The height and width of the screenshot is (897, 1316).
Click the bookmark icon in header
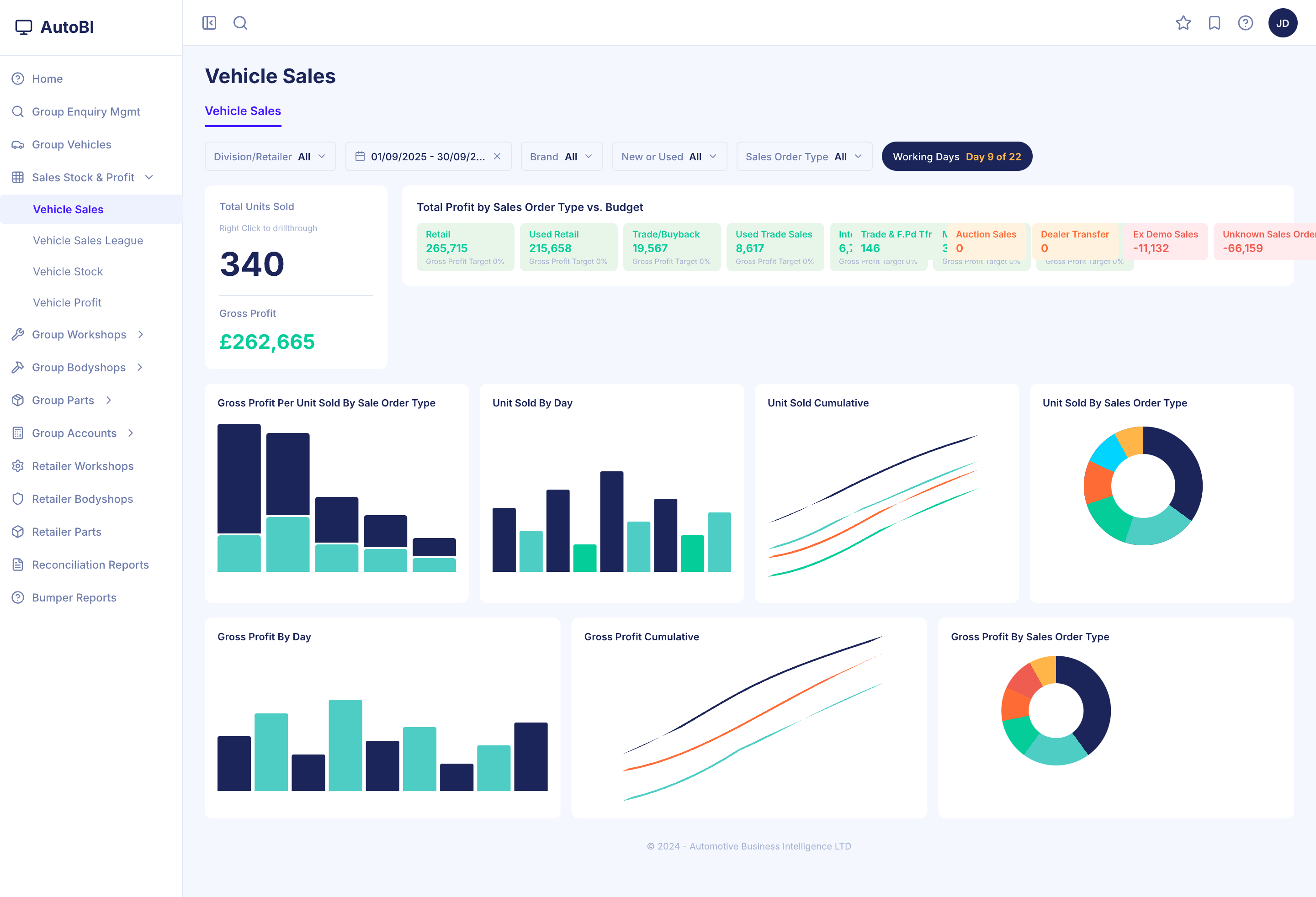(1214, 23)
